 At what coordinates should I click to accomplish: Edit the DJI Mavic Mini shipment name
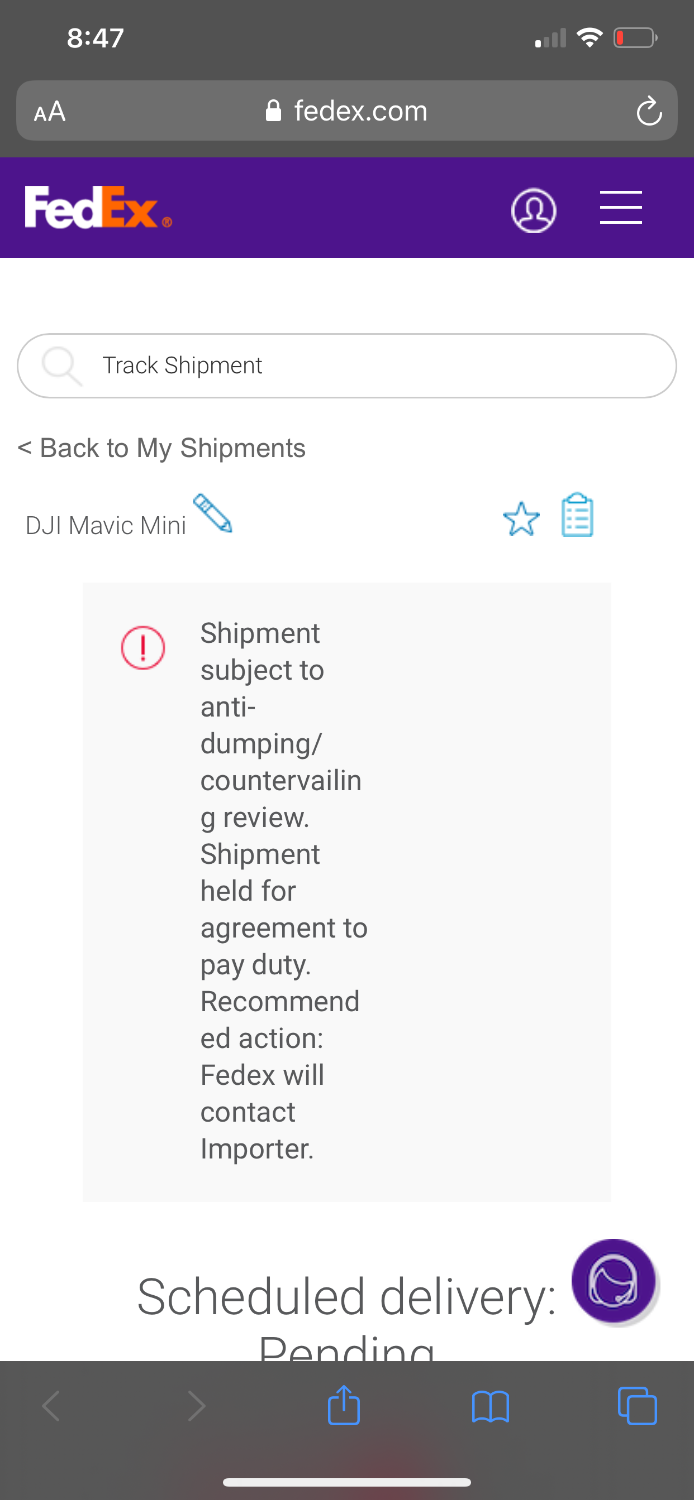point(212,513)
